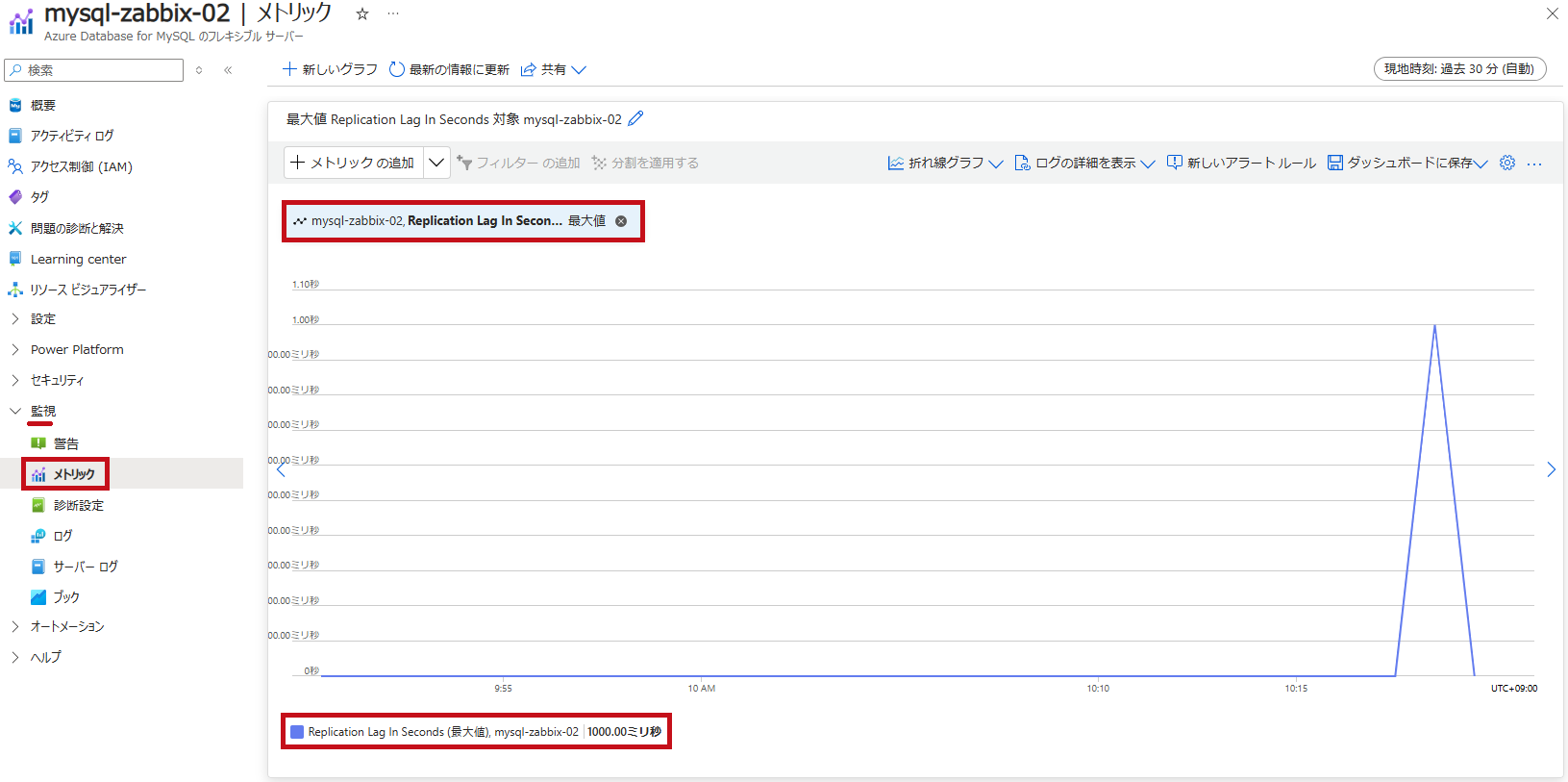Open dropdown arrow beside メトリック の追加
This screenshot has height=782, width=1568.
point(436,163)
